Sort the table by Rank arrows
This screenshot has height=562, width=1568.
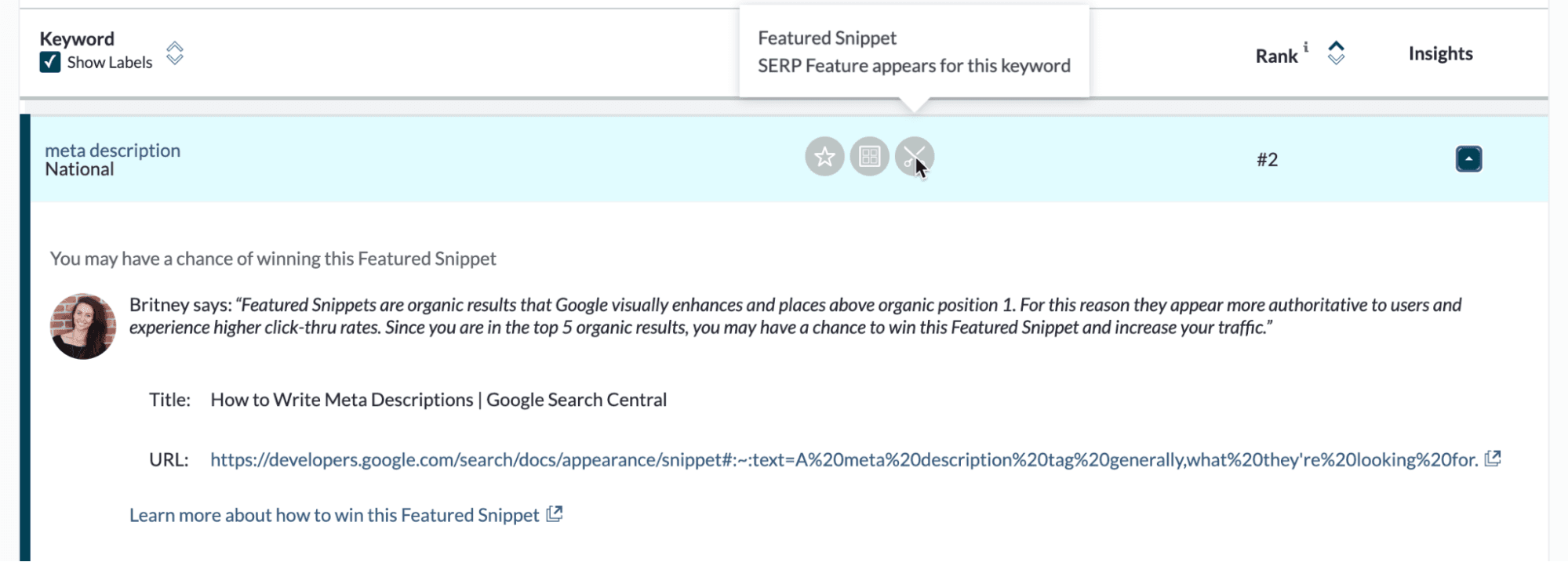tap(1336, 53)
